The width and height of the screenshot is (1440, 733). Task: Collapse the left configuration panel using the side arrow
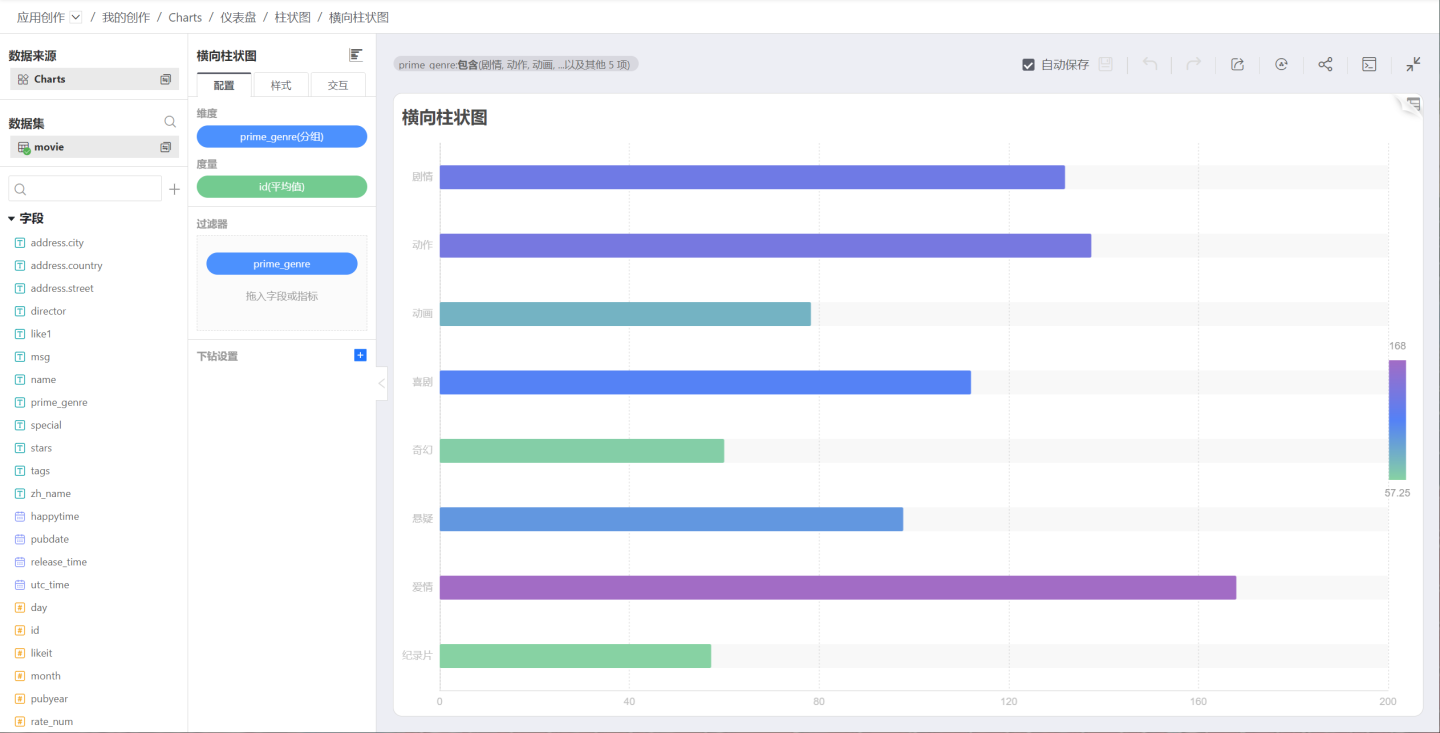tap(382, 384)
